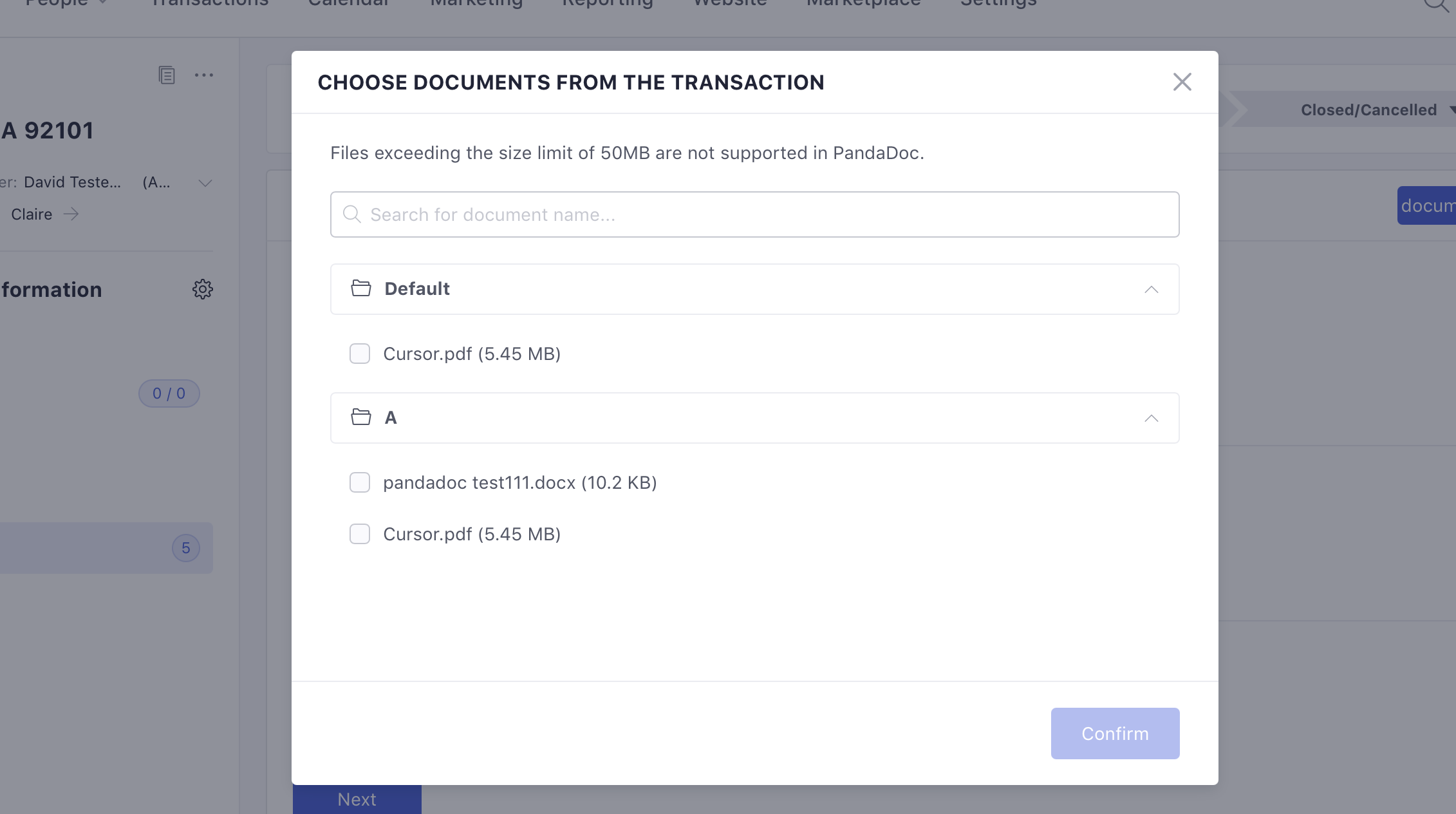Click the folder icon next to Default
The height and width of the screenshot is (814, 1456).
click(x=361, y=289)
